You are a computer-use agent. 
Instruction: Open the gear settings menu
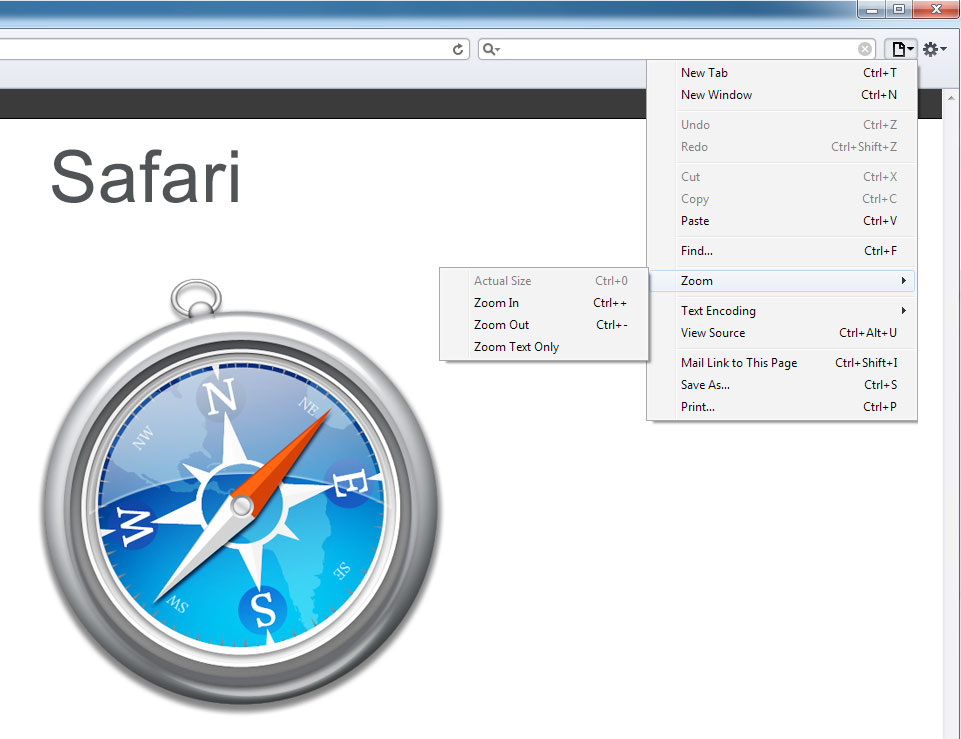pos(934,49)
